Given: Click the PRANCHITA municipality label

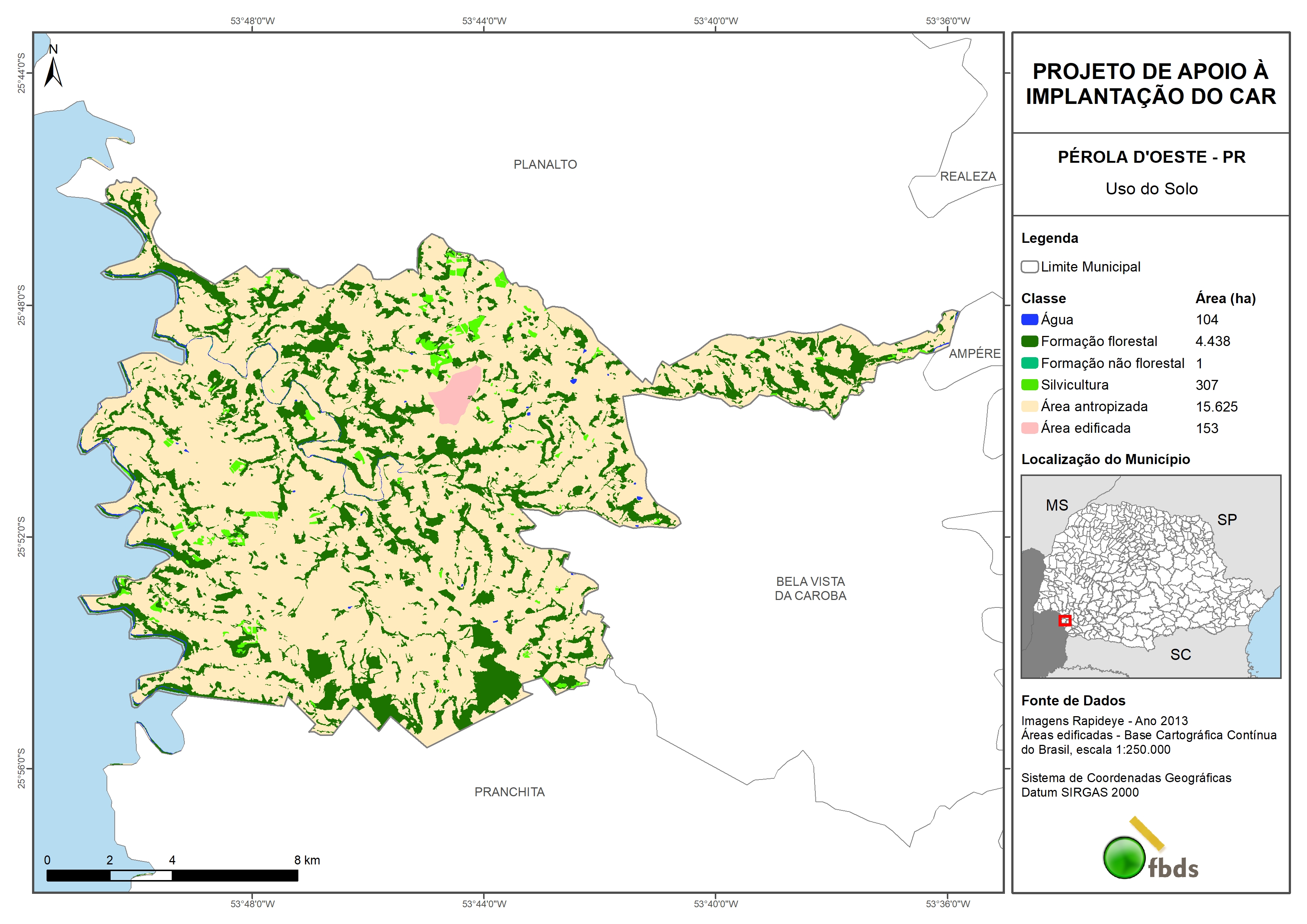Looking at the screenshot, I should (x=510, y=792).
